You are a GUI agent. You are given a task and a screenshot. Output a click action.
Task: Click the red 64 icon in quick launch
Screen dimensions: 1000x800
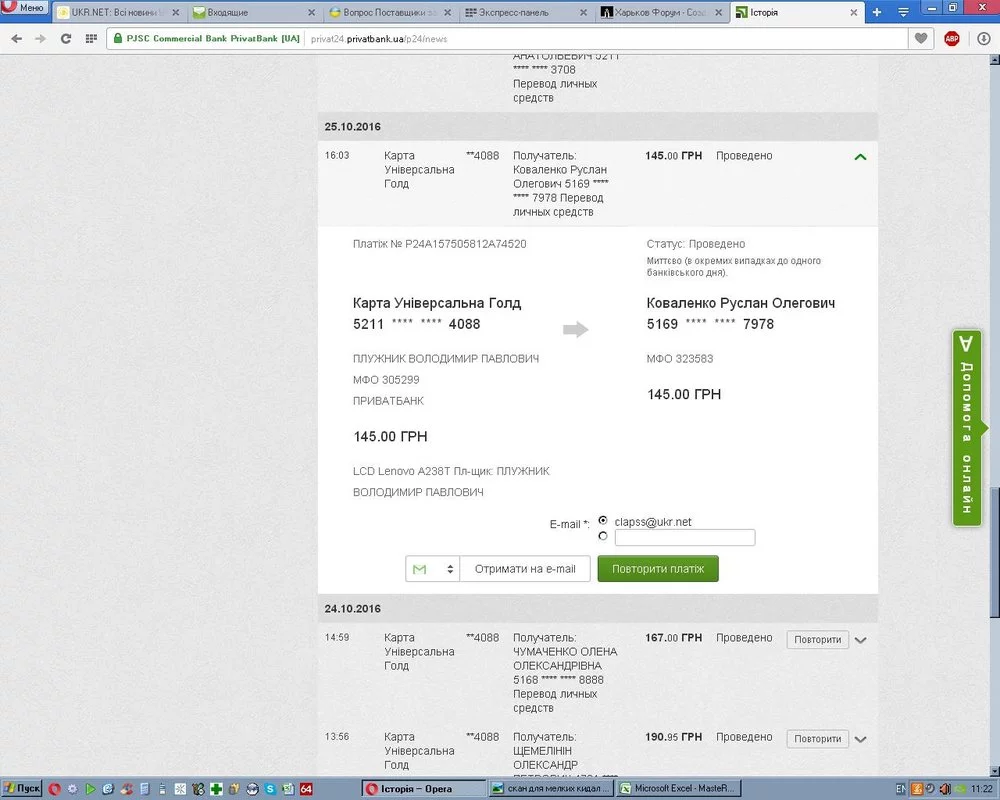coord(306,789)
